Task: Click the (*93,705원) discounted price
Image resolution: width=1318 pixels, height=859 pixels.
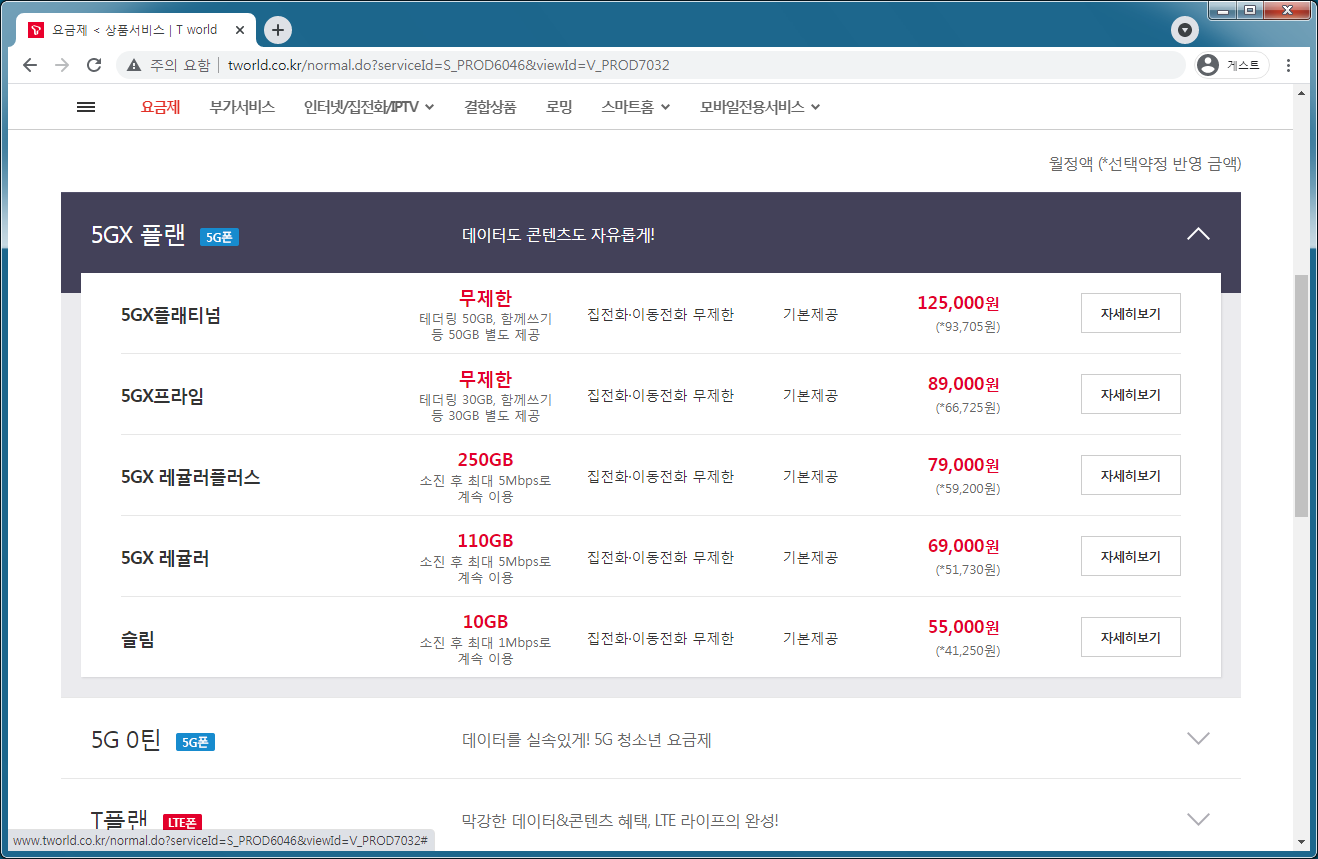Action: (x=967, y=326)
